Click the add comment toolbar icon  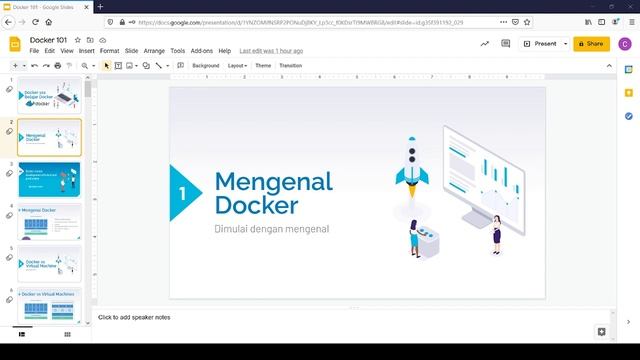180,66
